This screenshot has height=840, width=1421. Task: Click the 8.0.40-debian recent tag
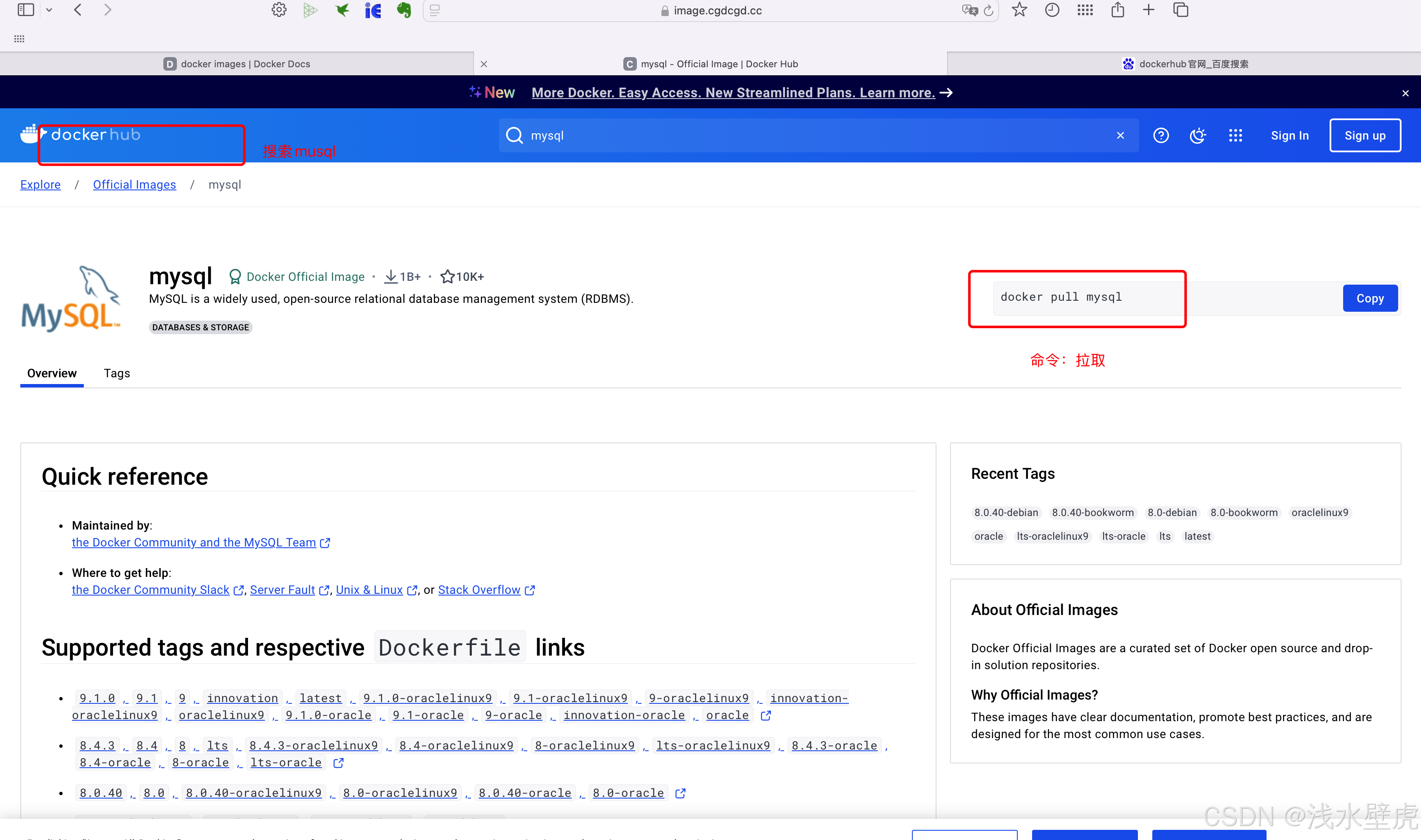pyautogui.click(x=1006, y=512)
